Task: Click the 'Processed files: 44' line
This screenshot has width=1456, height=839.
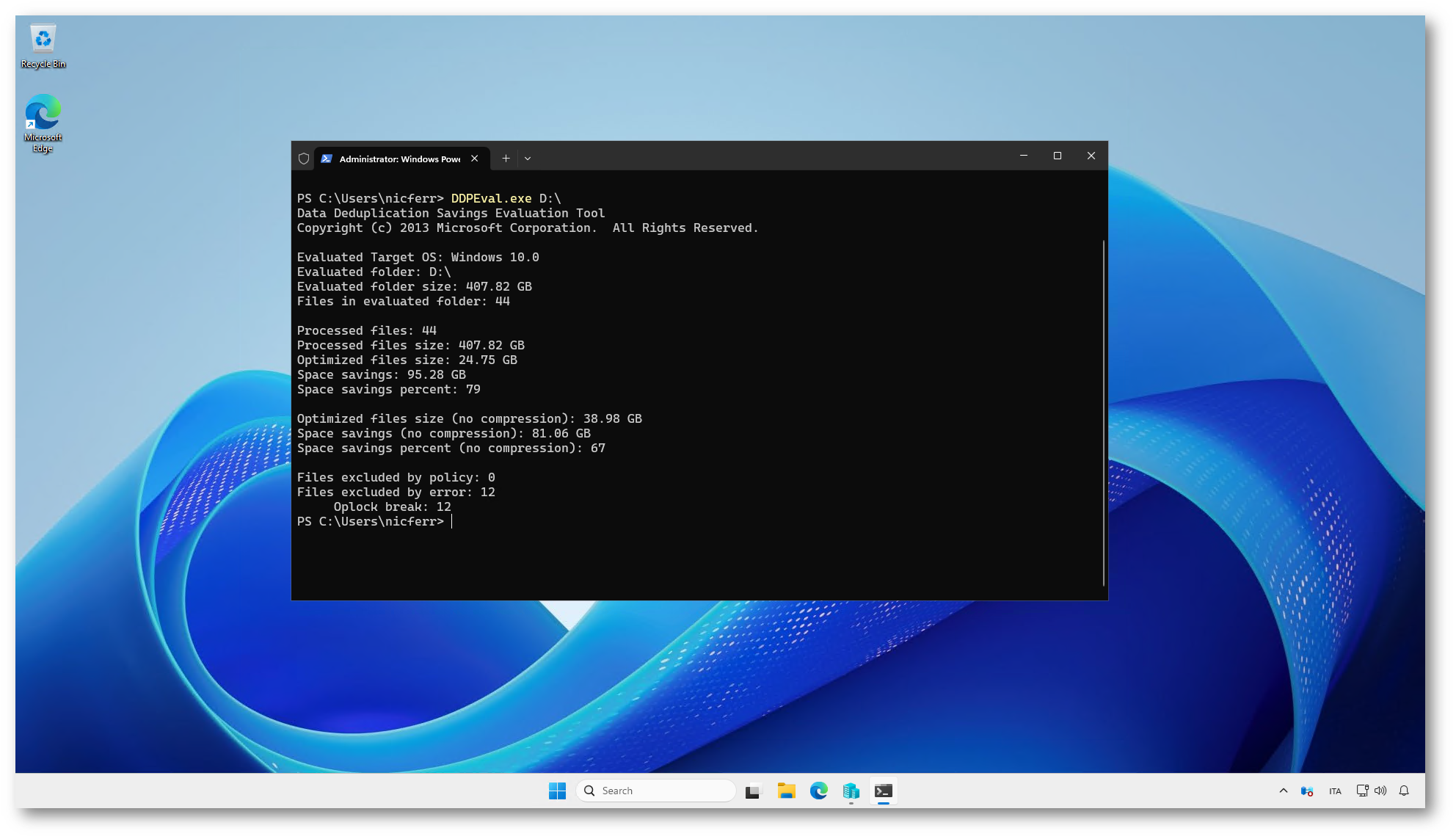Action: (x=366, y=330)
